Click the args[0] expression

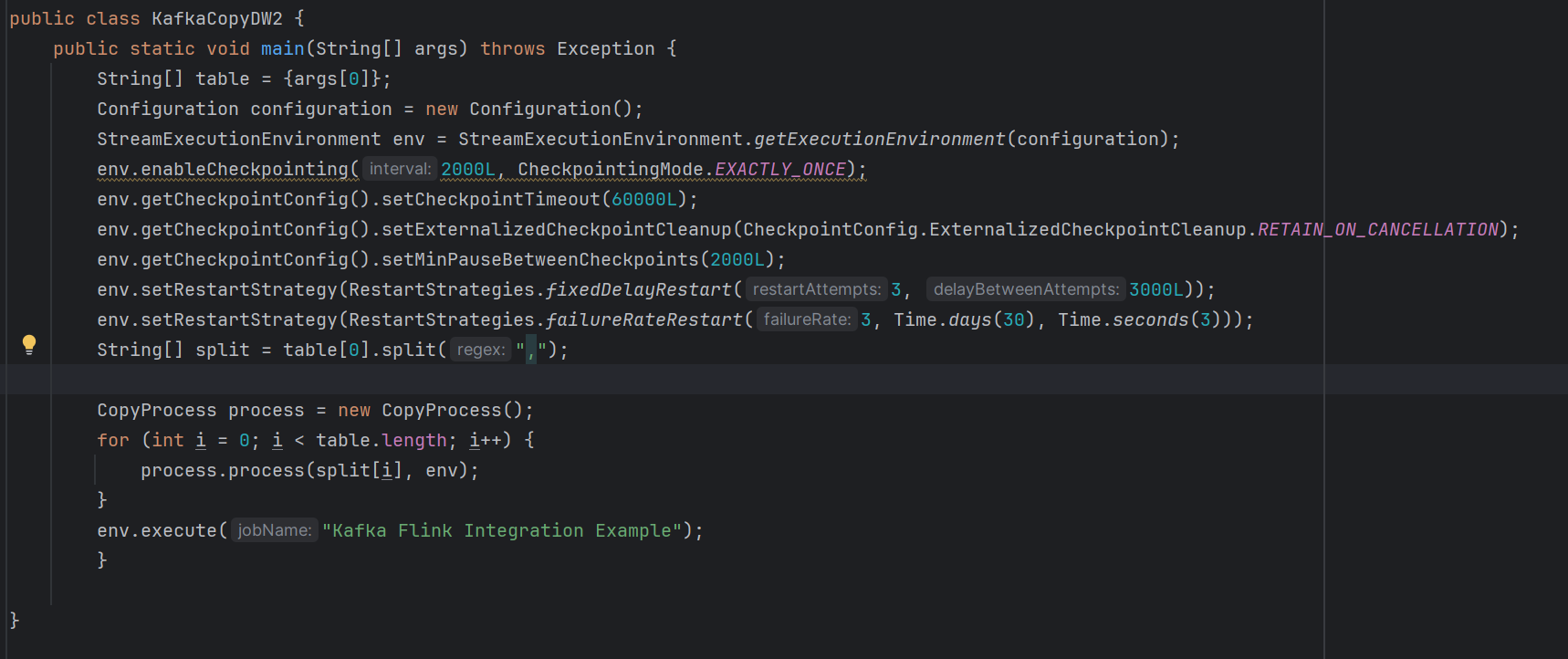pos(332,78)
